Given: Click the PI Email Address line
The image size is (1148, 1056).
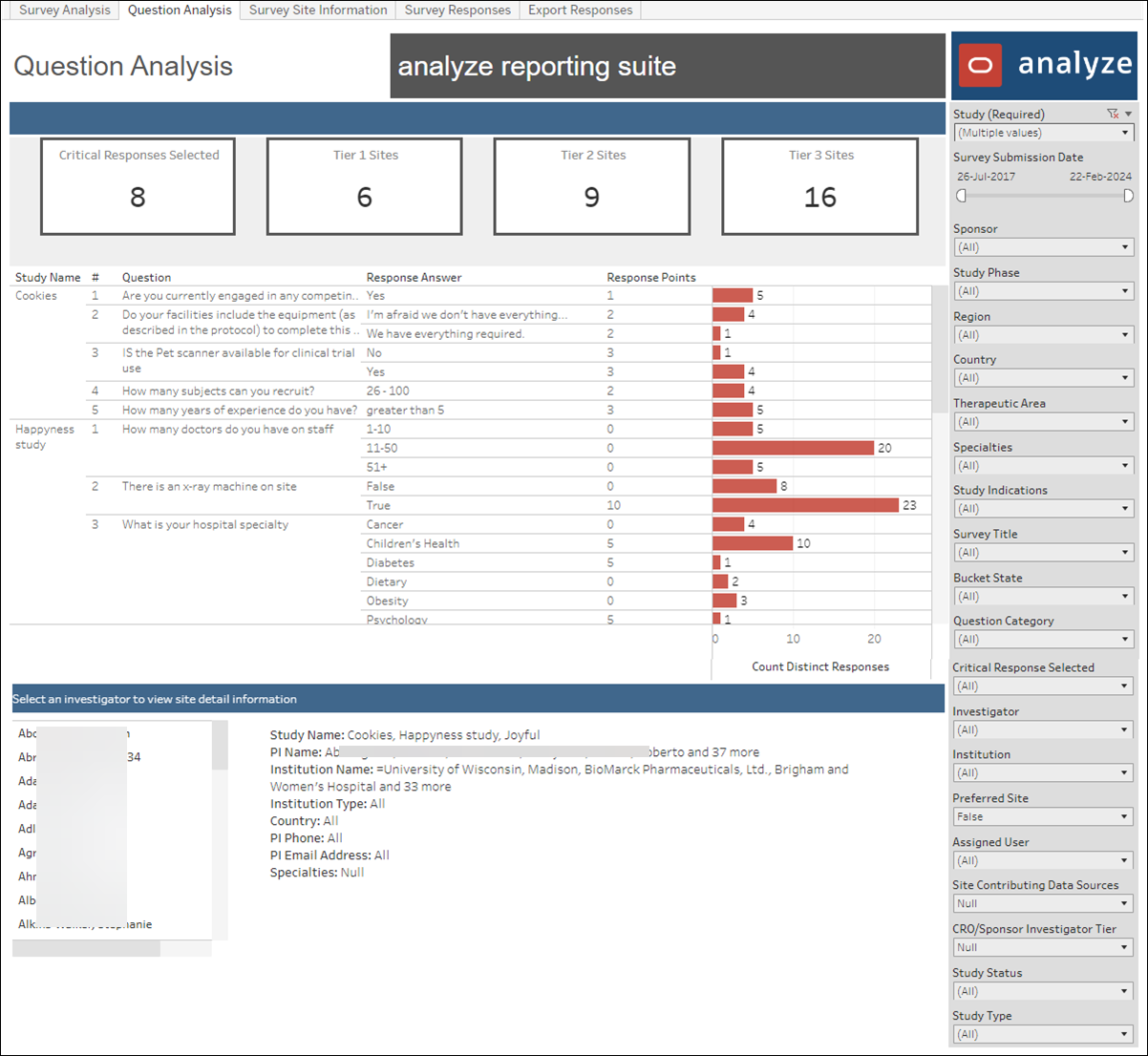Looking at the screenshot, I should click(x=330, y=855).
